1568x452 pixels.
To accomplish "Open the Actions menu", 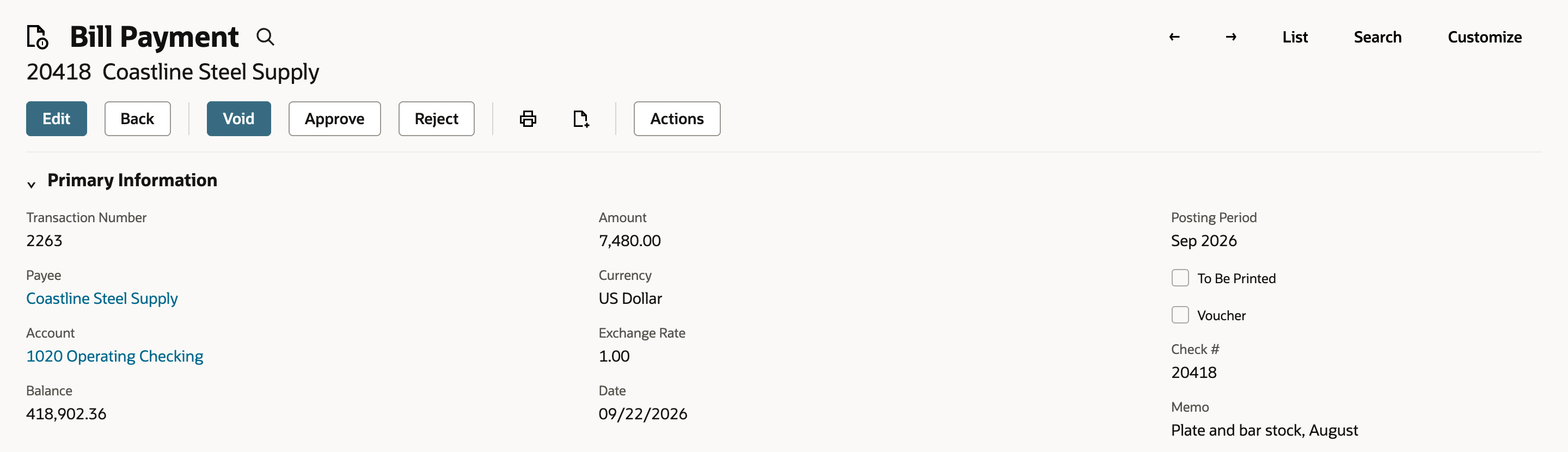I will (x=677, y=119).
